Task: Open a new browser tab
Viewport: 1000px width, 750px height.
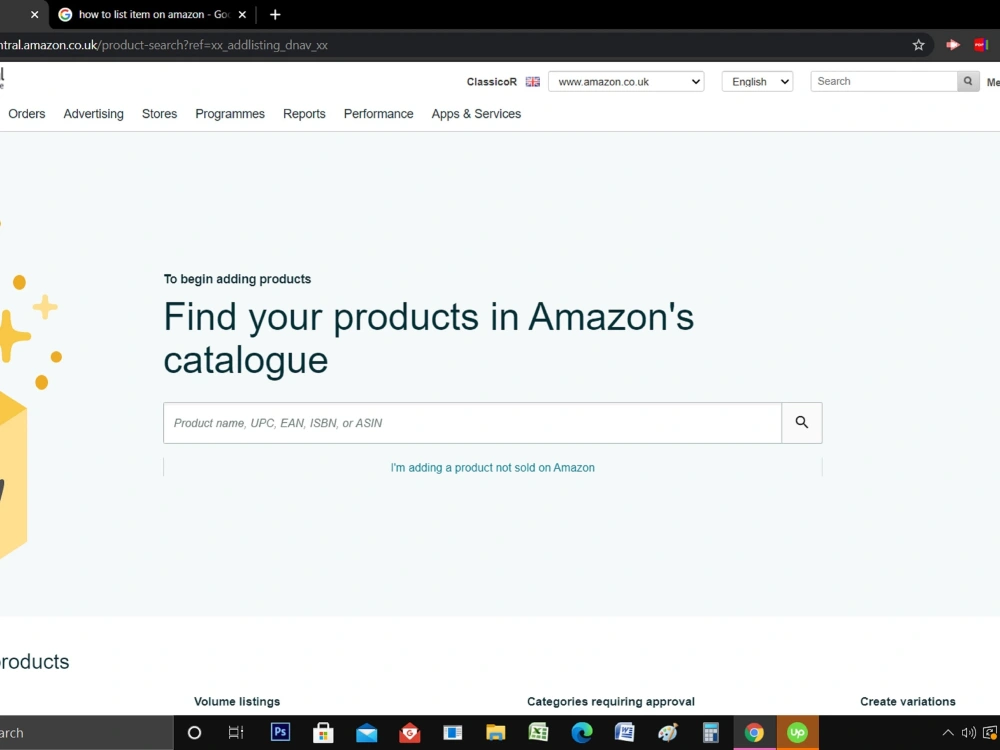Action: click(x=275, y=15)
